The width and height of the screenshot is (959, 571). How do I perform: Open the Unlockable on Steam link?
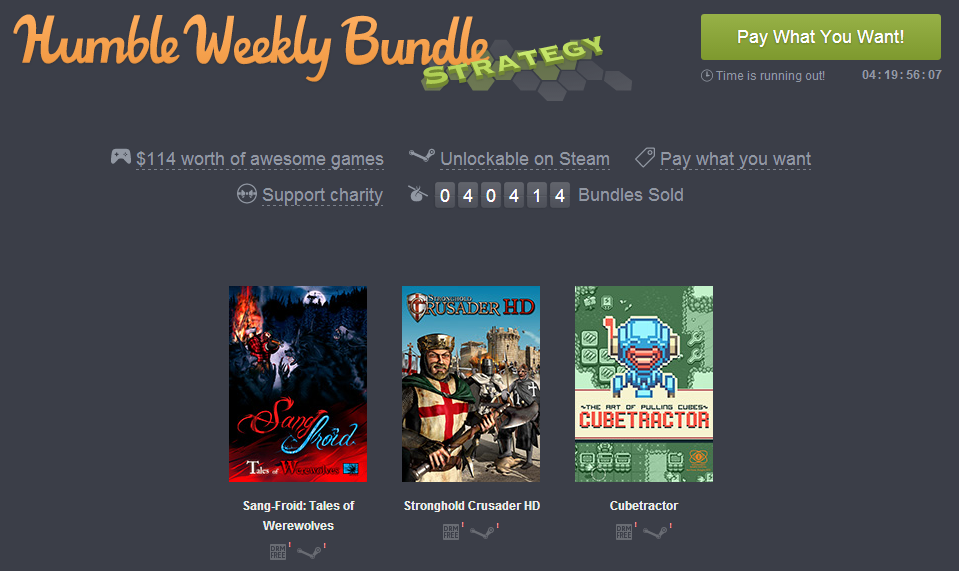pos(525,159)
